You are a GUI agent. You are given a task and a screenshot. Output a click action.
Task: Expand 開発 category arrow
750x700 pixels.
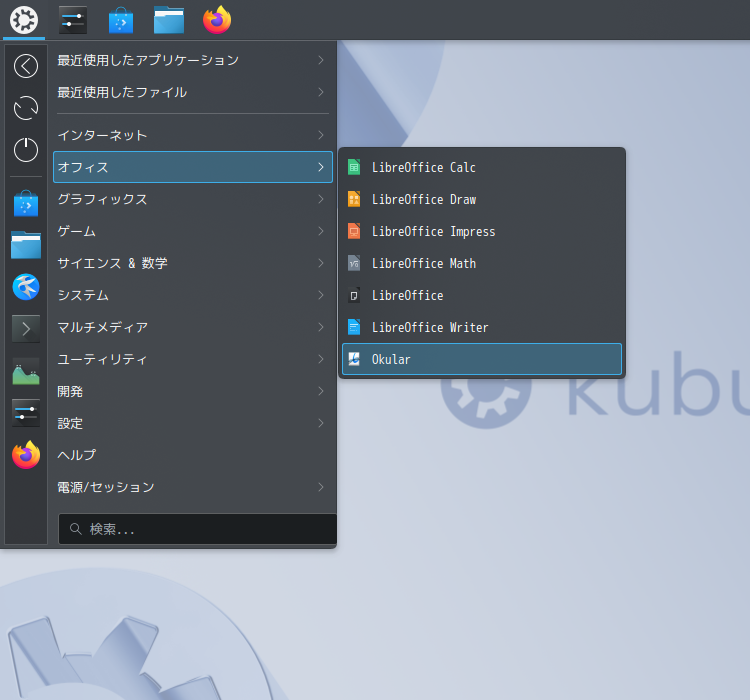pyautogui.click(x=321, y=391)
